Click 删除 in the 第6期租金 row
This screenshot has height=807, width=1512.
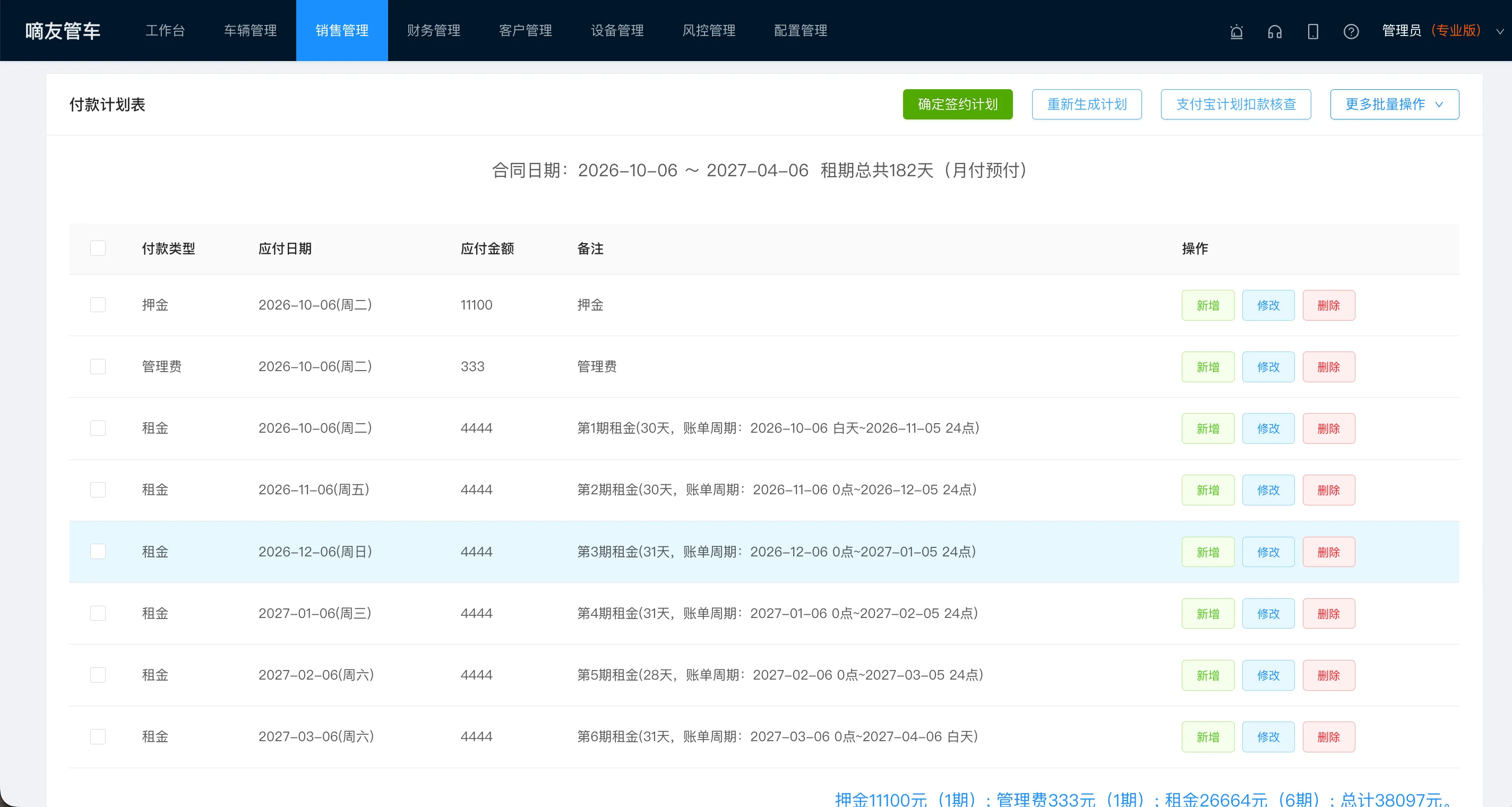pos(1329,737)
